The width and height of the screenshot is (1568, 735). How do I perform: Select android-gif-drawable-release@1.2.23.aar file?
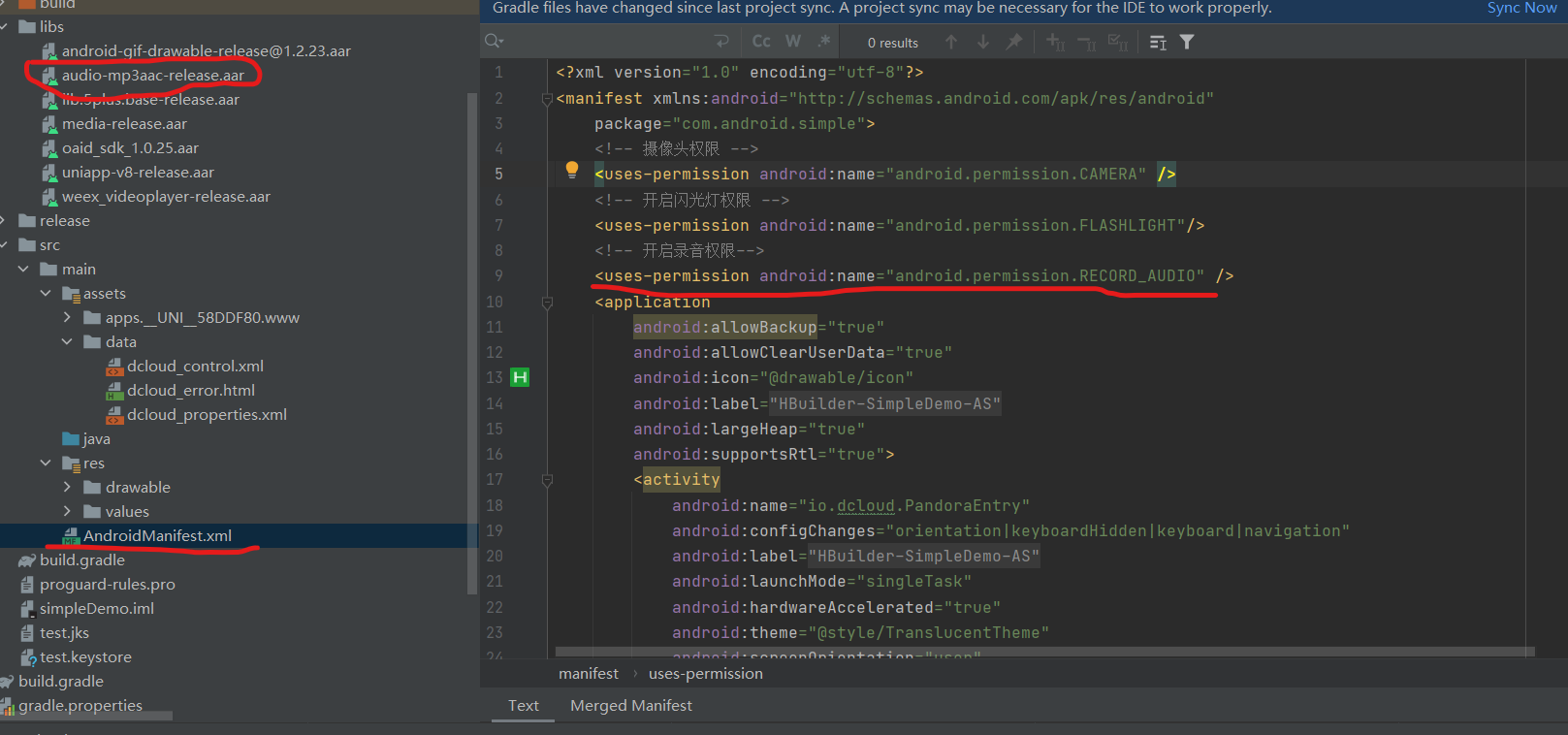(x=207, y=51)
